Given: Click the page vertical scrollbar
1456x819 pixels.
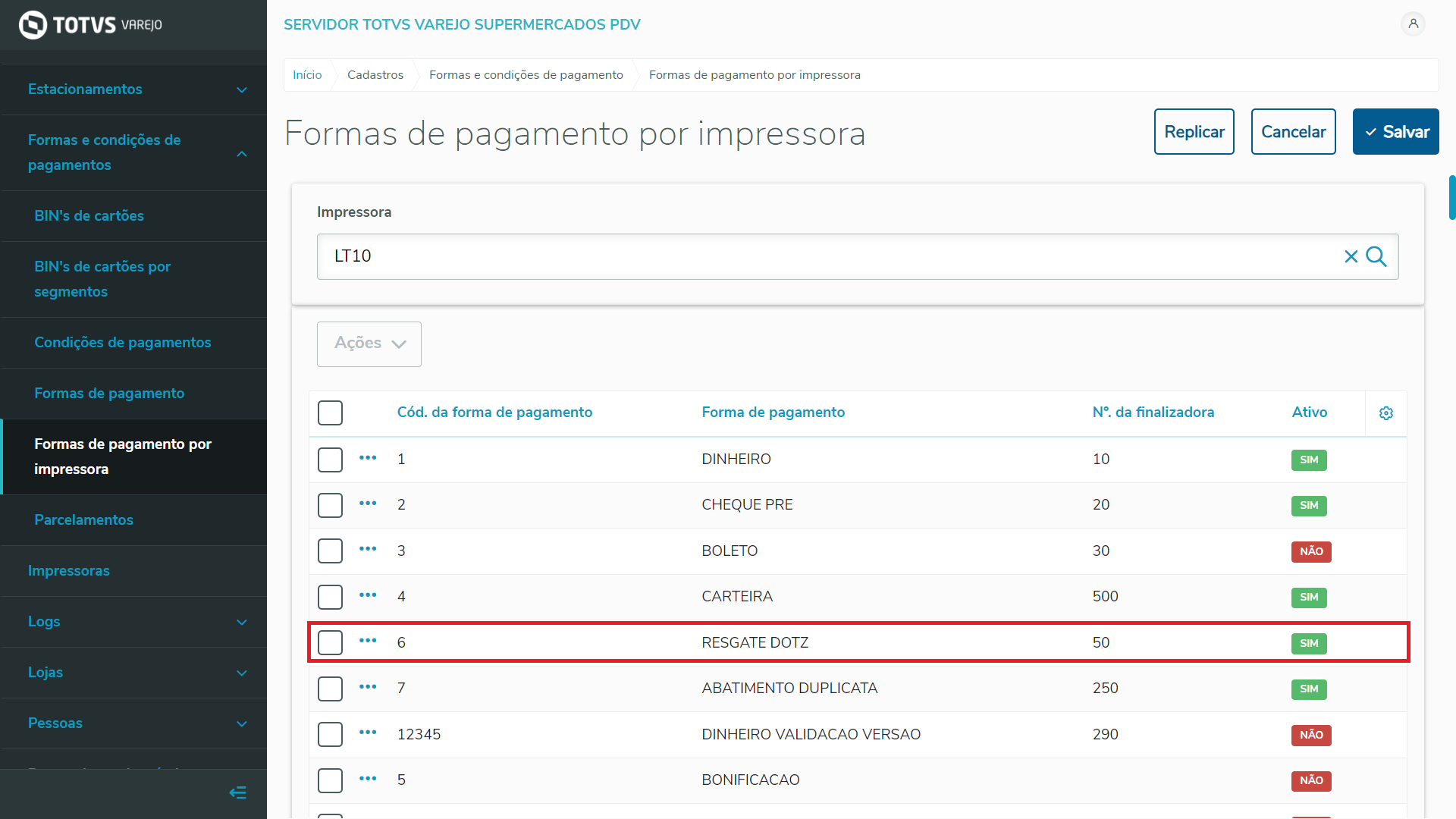Looking at the screenshot, I should tap(1451, 199).
